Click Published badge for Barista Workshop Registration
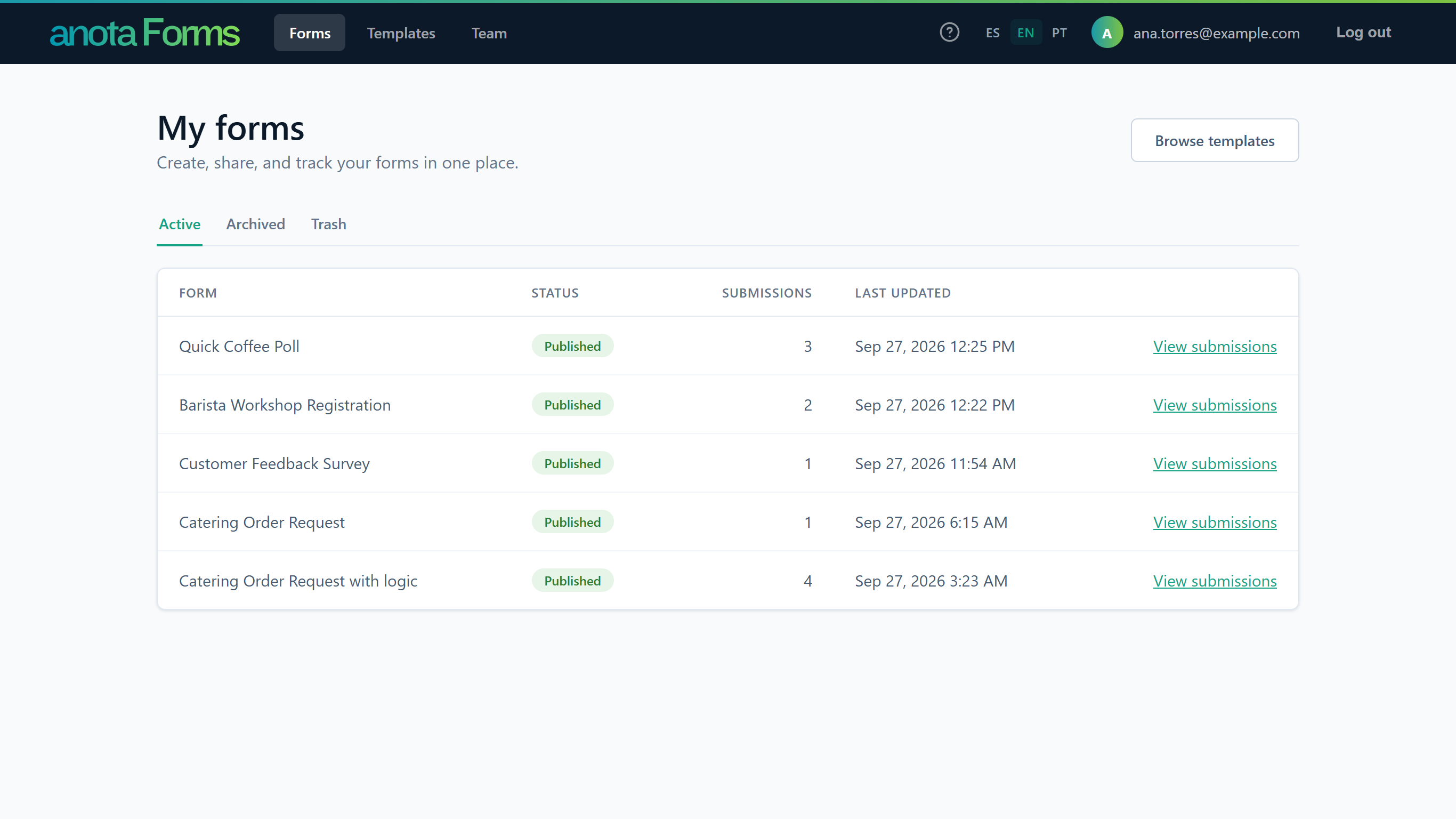The width and height of the screenshot is (1456, 819). click(x=572, y=405)
